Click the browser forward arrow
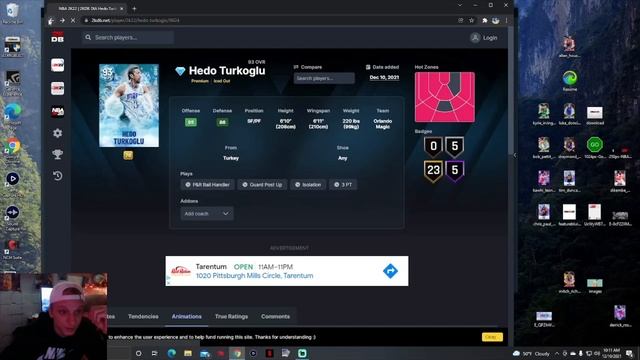The image size is (640, 360). point(62,20)
